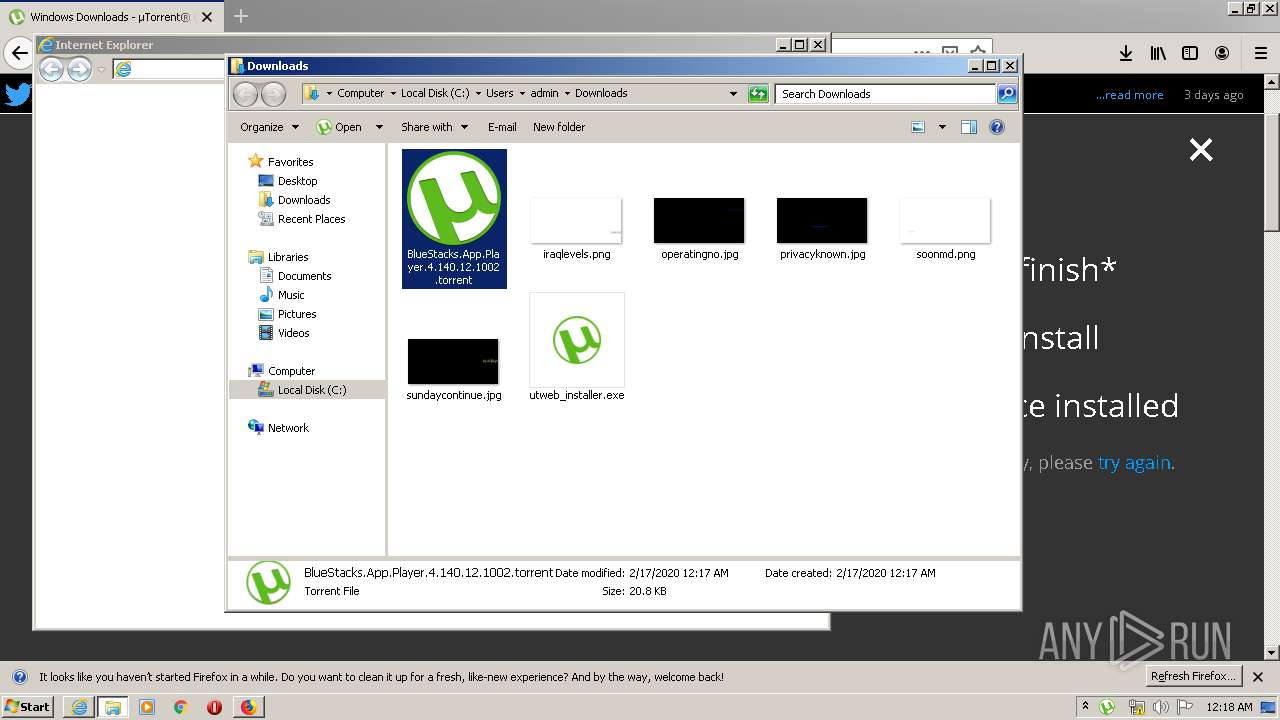Image resolution: width=1280 pixels, height=720 pixels.
Task: Open Explorer help via the question mark icon
Action: [997, 127]
